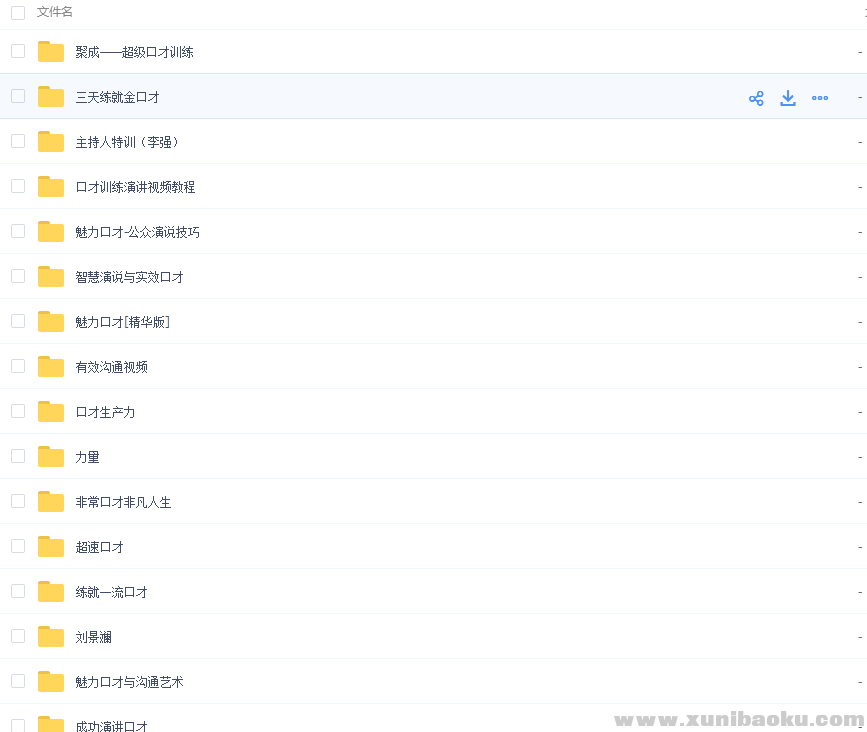Screen dimensions: 867x732
Task: Click the more actions (...) icon on highlighted row
Action: tap(820, 97)
